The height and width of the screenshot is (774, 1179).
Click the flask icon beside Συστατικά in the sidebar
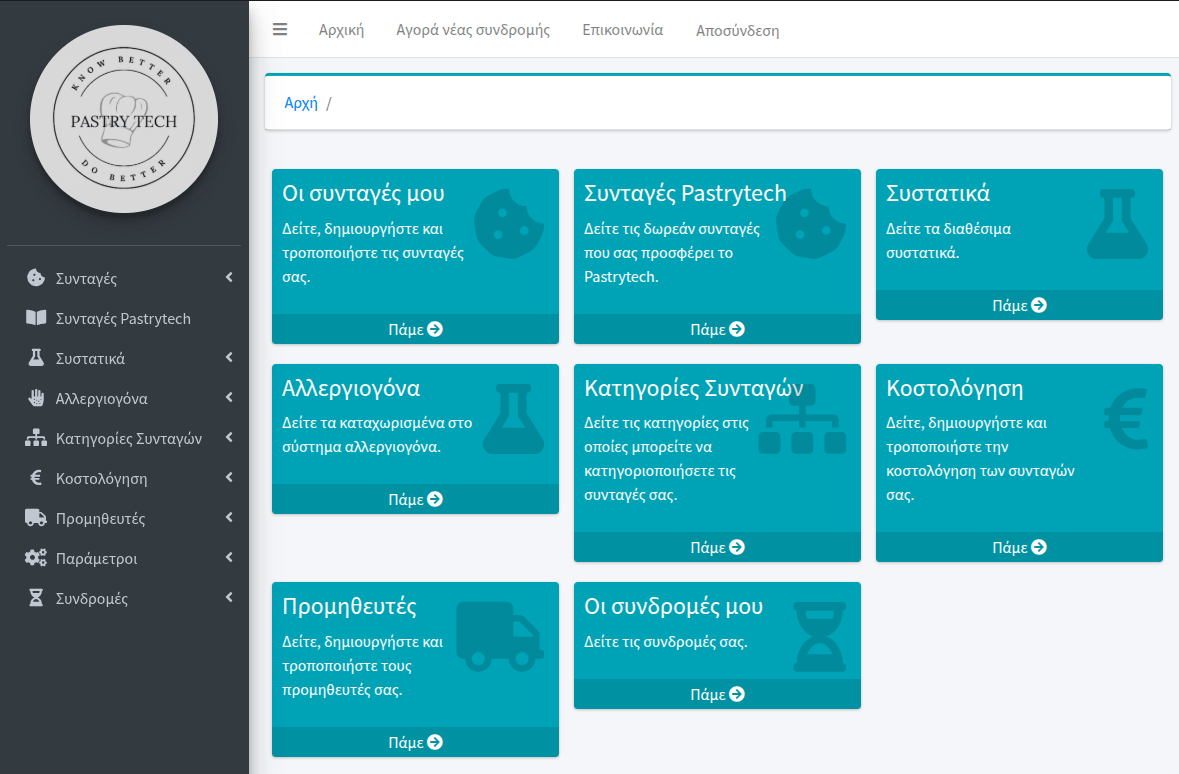[x=35, y=357]
